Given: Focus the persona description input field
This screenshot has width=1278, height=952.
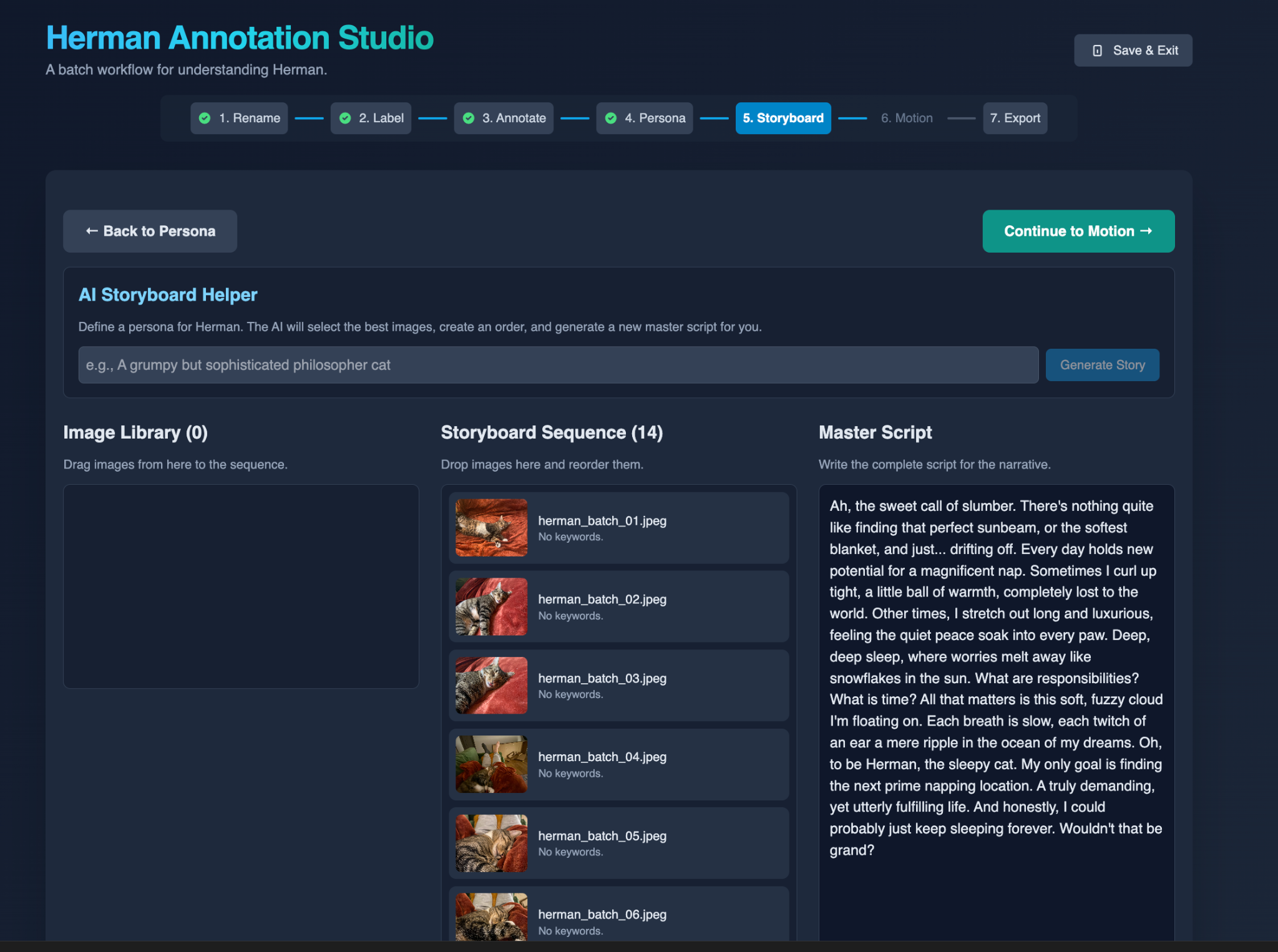Looking at the screenshot, I should tap(558, 365).
